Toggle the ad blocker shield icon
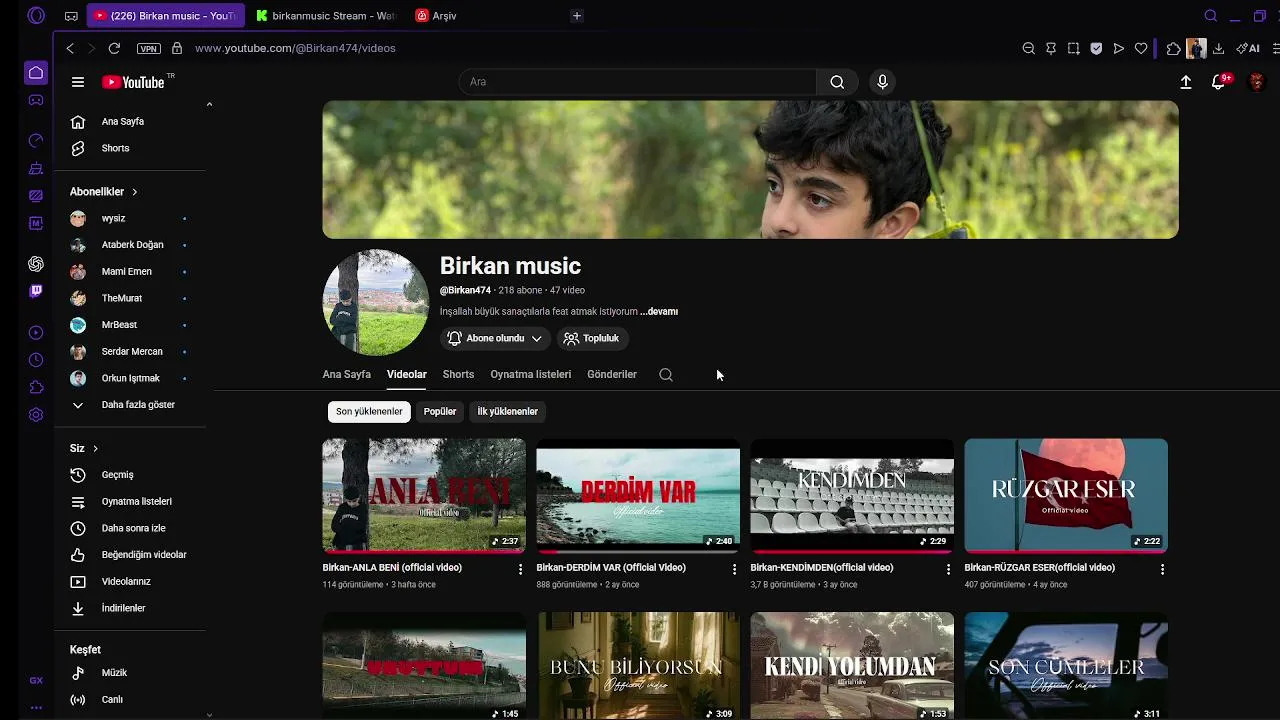 (x=1096, y=48)
